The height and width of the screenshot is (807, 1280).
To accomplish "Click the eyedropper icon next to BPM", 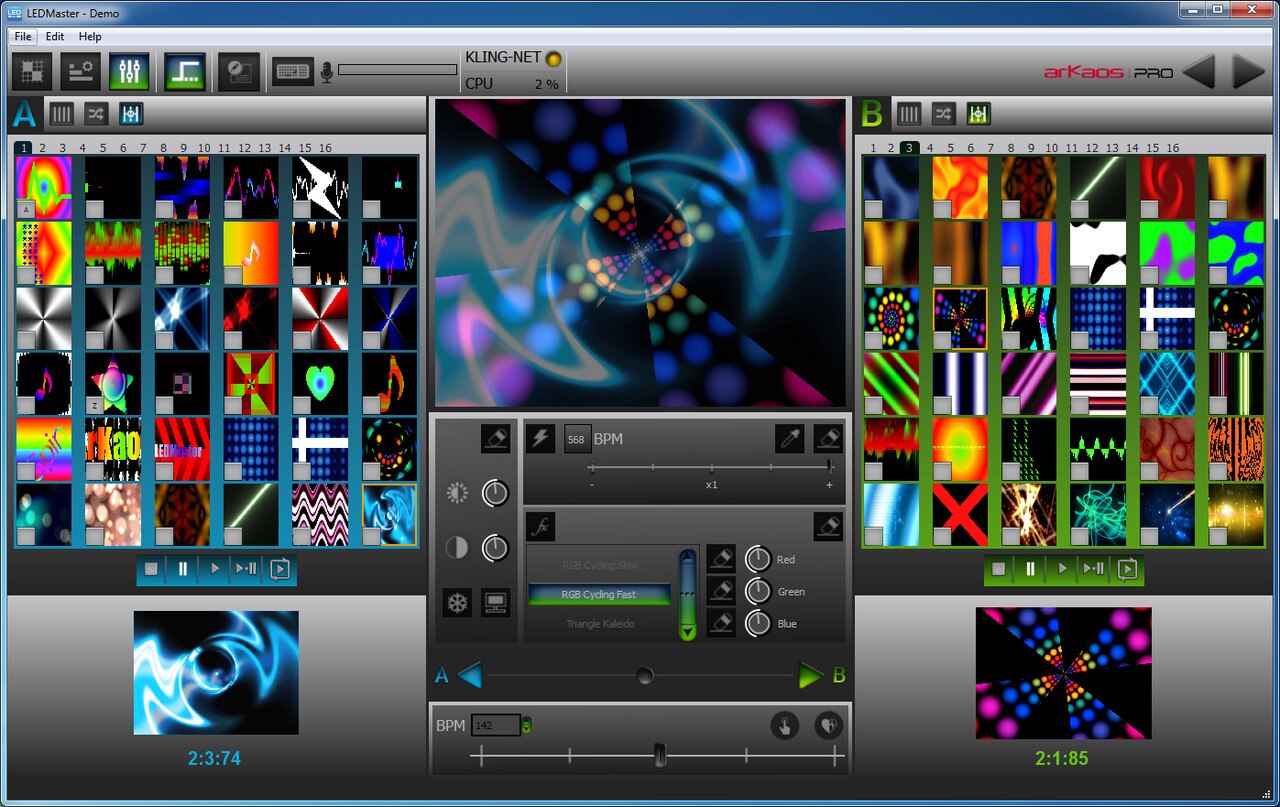I will point(790,439).
